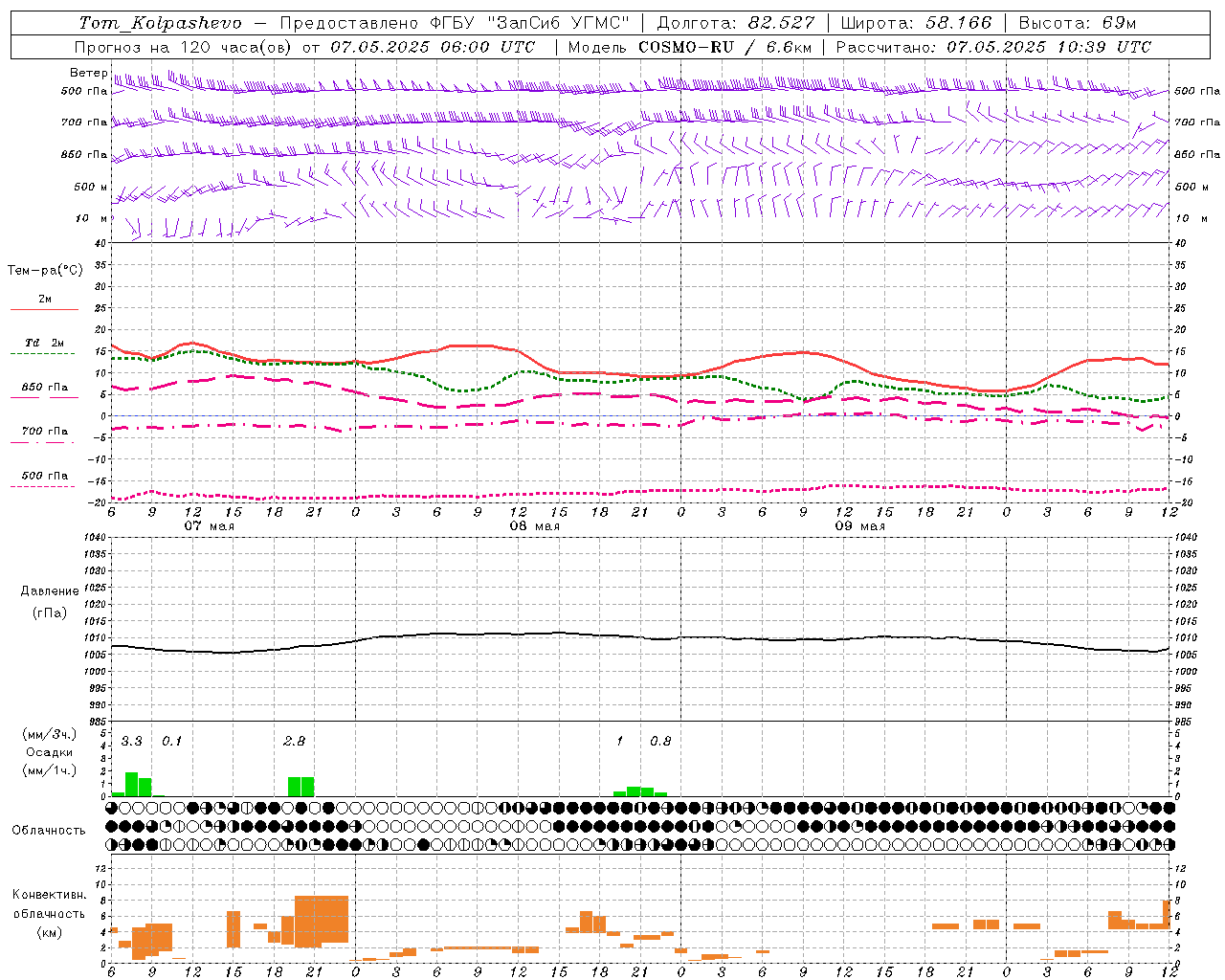Click the '(мм/3ч.)' precipitation unit label

pyautogui.click(x=50, y=734)
